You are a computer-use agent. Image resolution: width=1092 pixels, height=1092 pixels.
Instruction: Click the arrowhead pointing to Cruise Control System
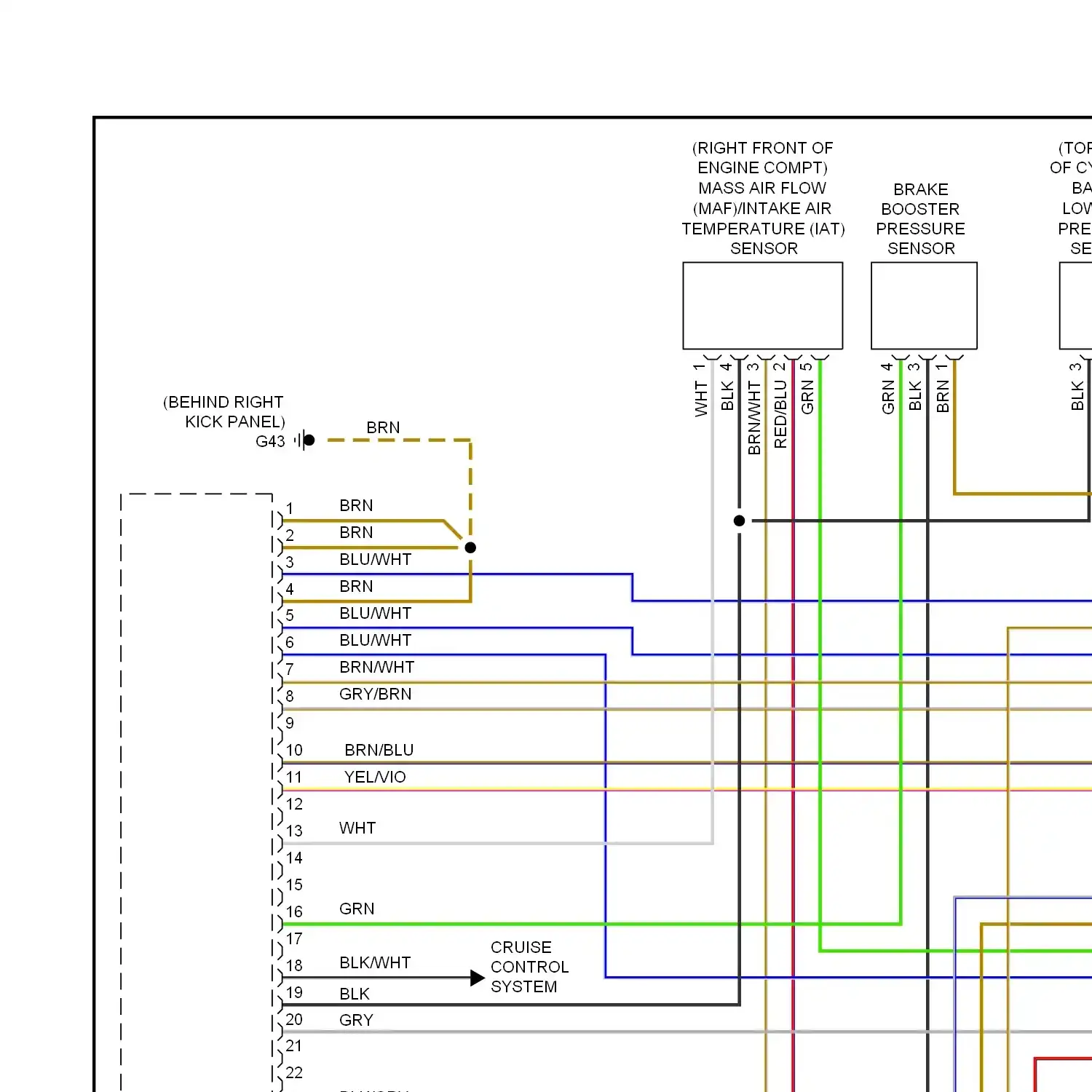click(x=478, y=978)
